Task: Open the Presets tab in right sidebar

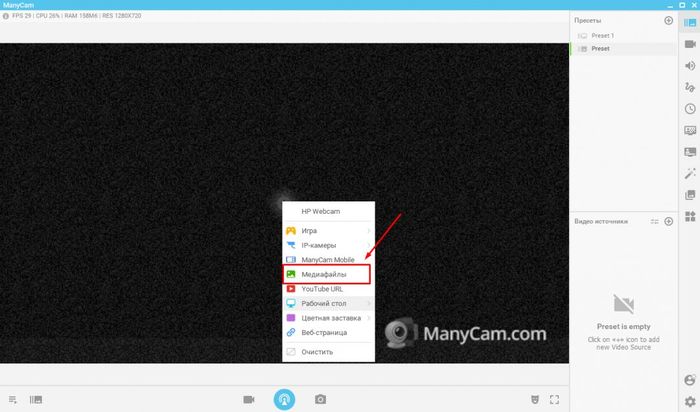Action: tap(690, 23)
